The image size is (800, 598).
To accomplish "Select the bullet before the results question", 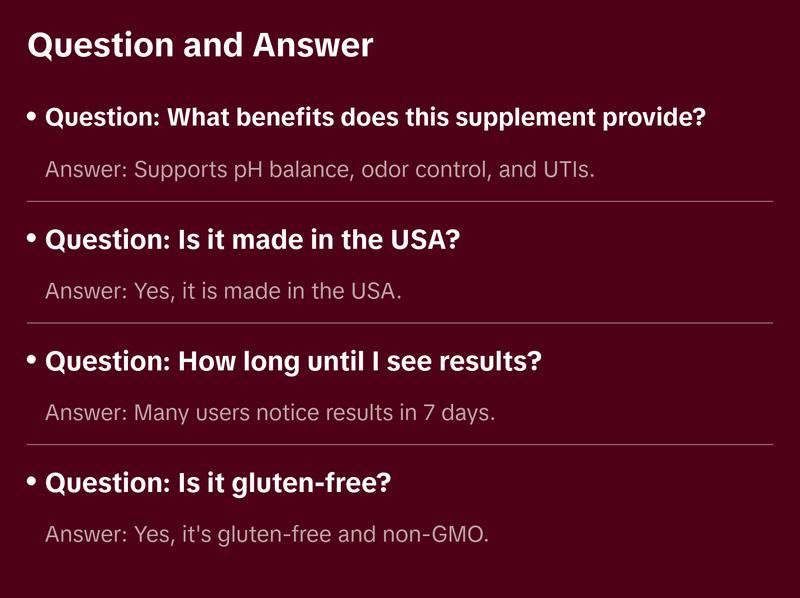I will click(x=32, y=360).
